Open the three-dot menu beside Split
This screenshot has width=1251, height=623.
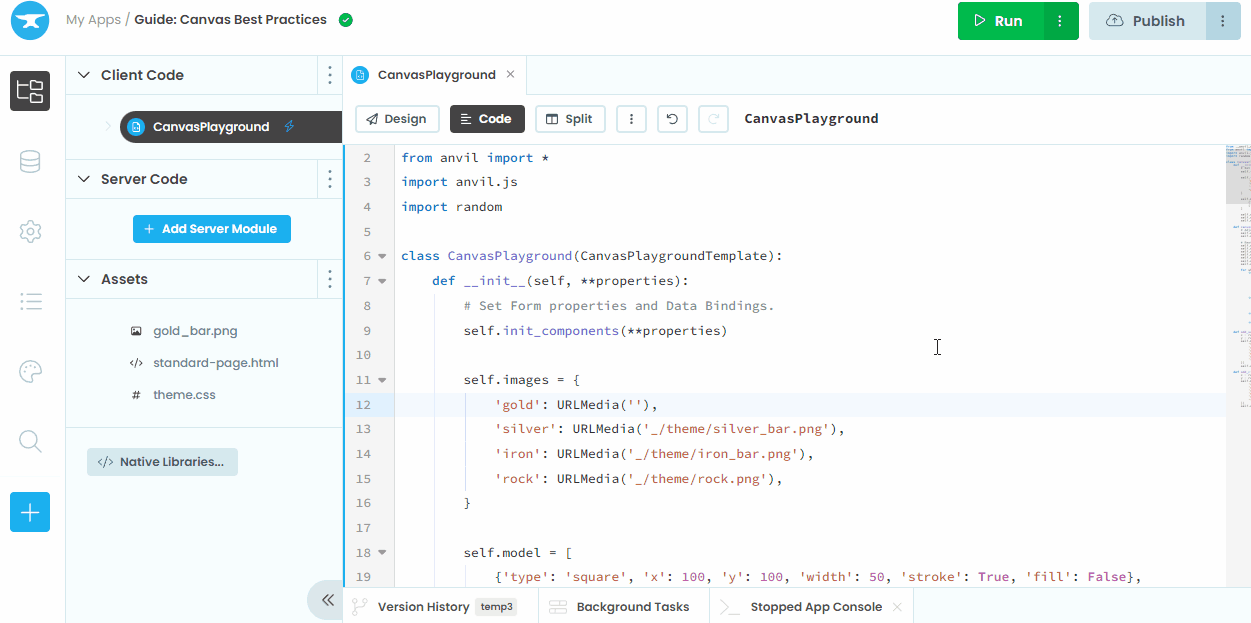point(631,119)
